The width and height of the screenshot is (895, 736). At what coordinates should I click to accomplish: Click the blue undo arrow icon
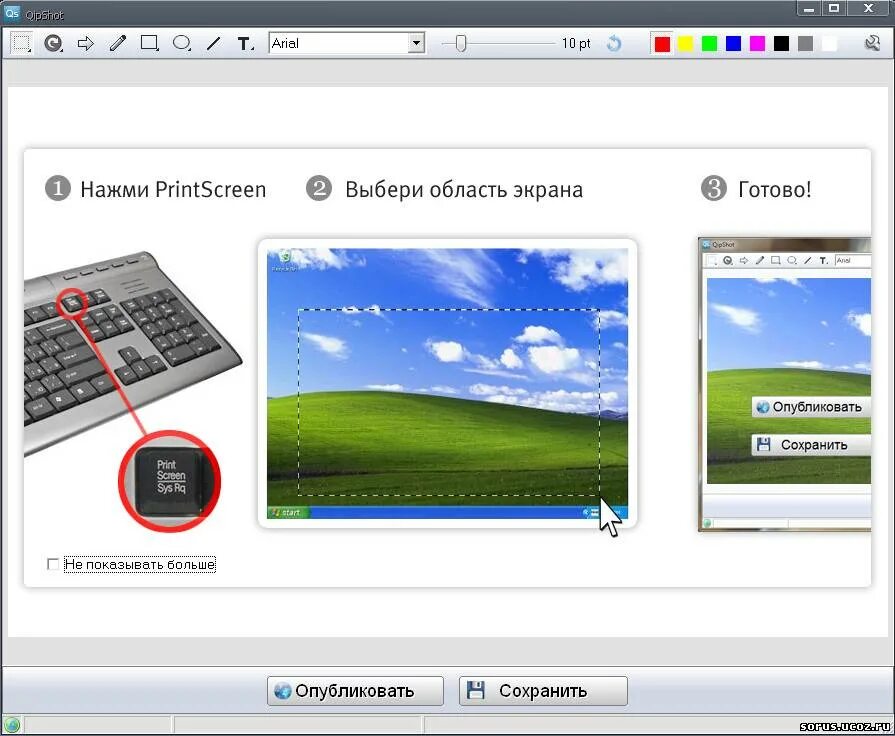614,43
